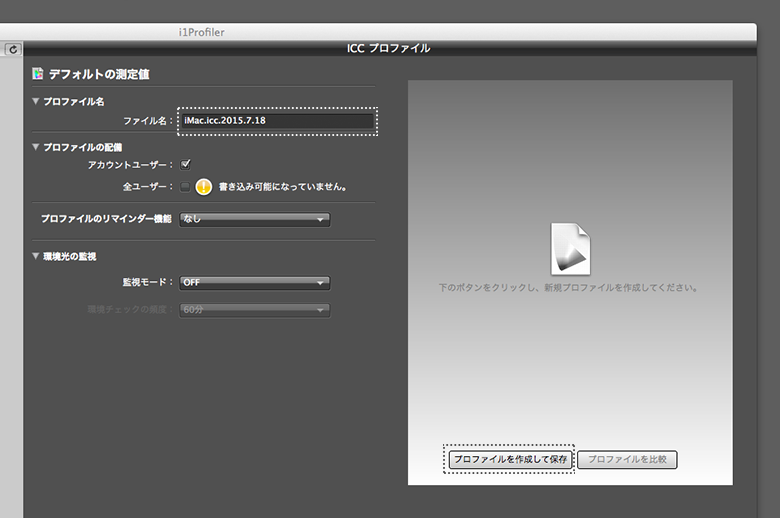
Task: Click the 書き込み可能になっていません warning text
Action: click(282, 186)
